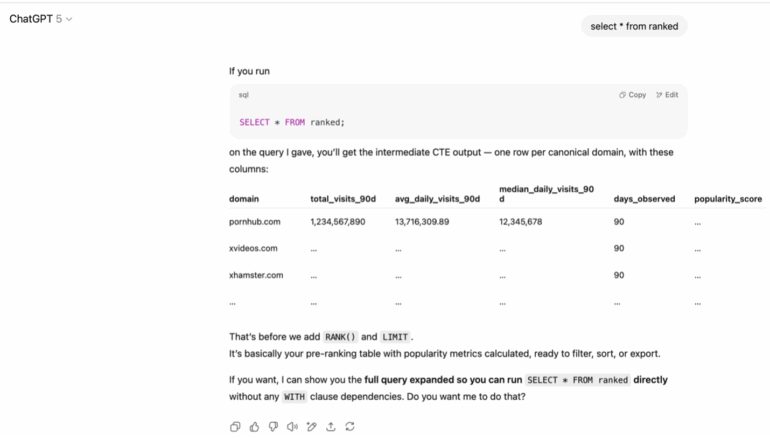Give the response a thumbs up
The image size is (770, 439).
pyautogui.click(x=254, y=427)
